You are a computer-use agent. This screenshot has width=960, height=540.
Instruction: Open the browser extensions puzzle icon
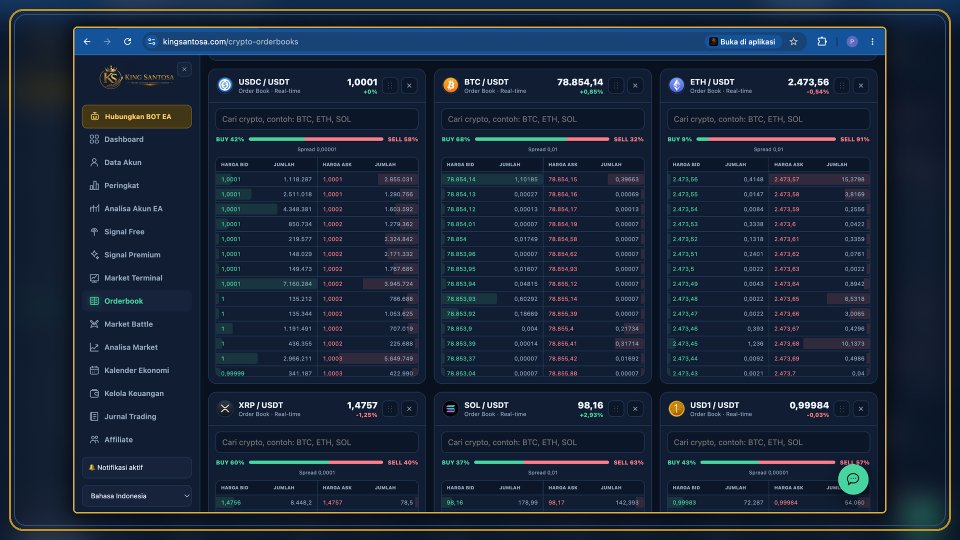pyautogui.click(x=822, y=42)
